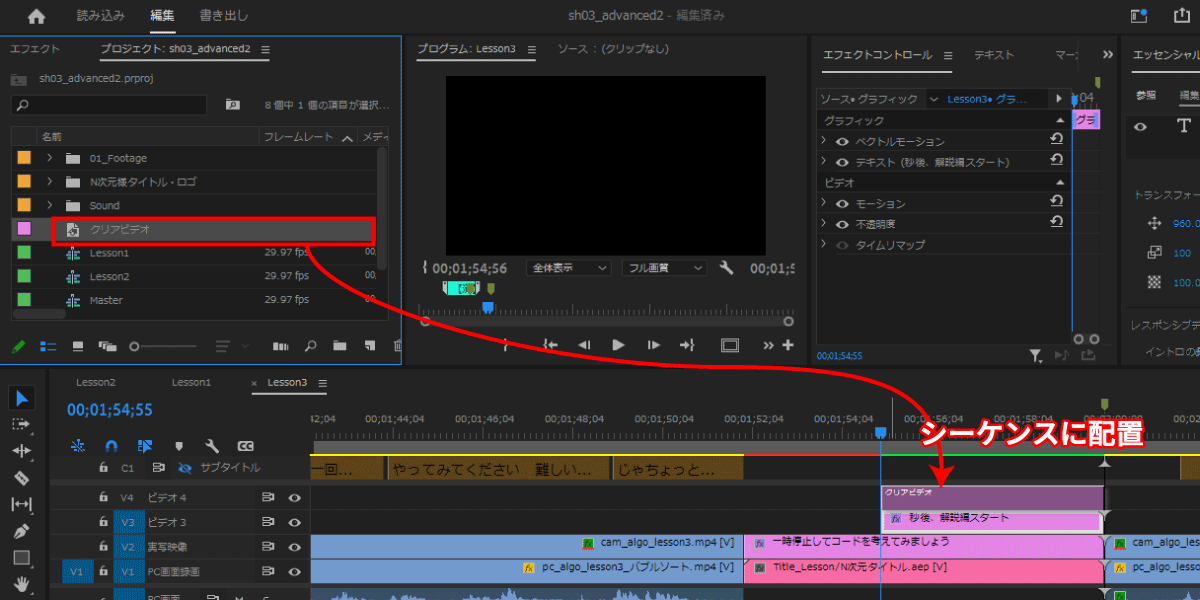The image size is (1200, 600).
Task: Switch Project panel to freeform view
Action: coord(108,347)
